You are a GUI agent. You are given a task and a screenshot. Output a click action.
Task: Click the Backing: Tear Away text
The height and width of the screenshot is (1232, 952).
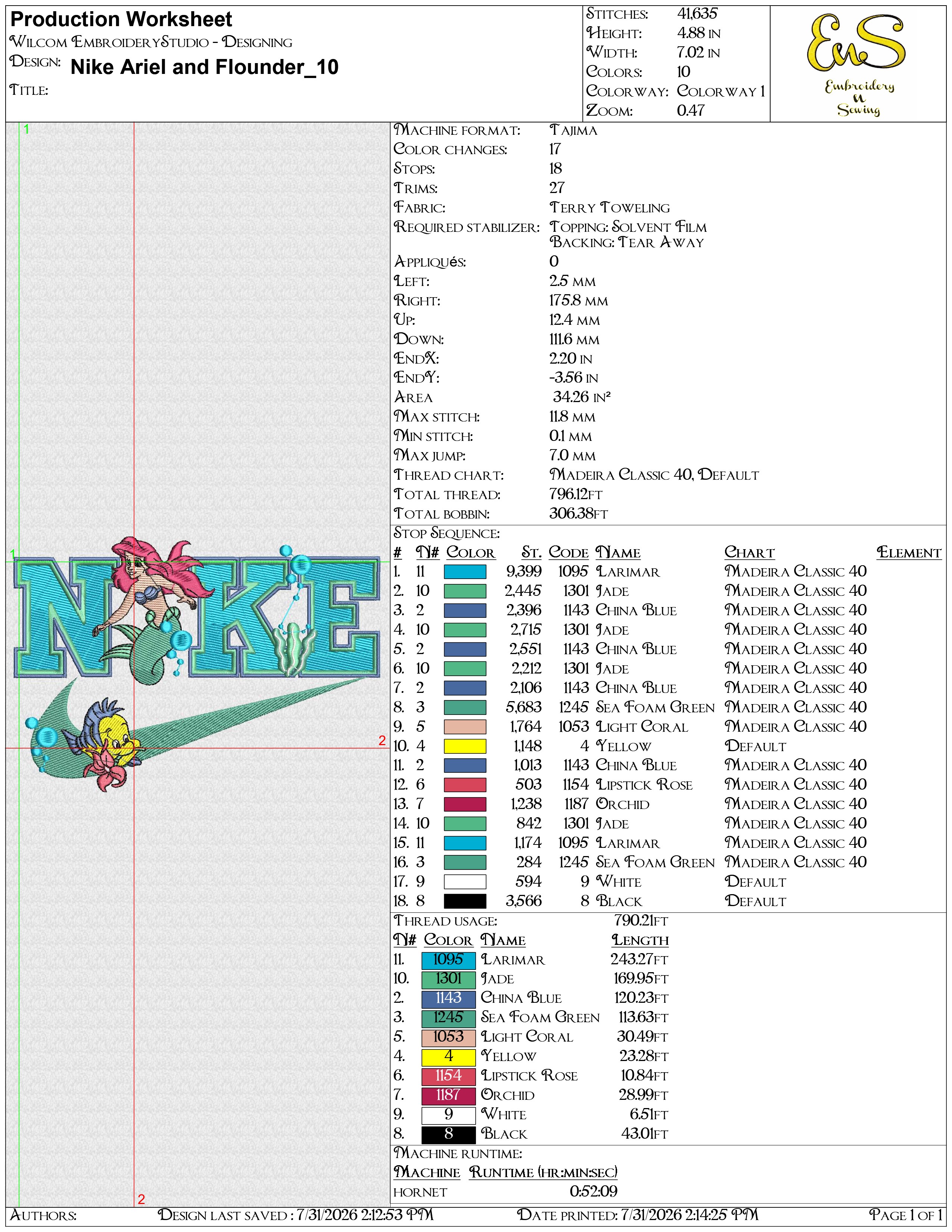click(x=626, y=242)
